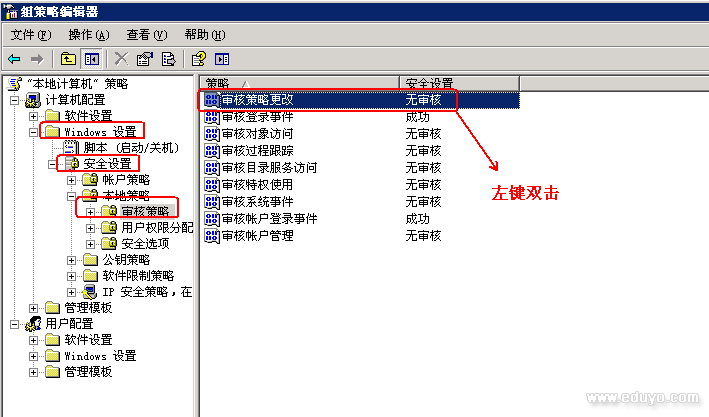
Task: Click the Export list toolbar icon
Action: (x=168, y=59)
